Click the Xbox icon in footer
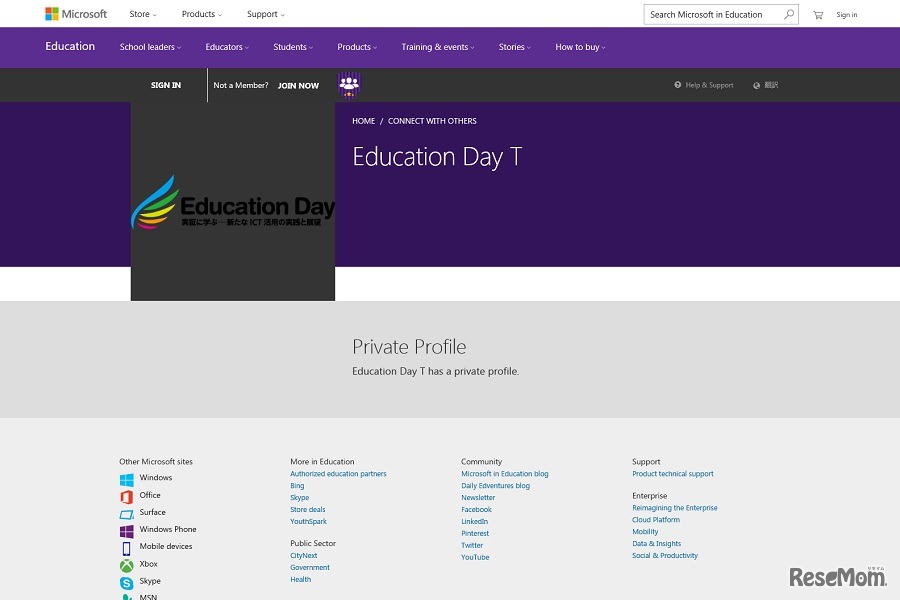This screenshot has width=900, height=600. pyautogui.click(x=127, y=565)
